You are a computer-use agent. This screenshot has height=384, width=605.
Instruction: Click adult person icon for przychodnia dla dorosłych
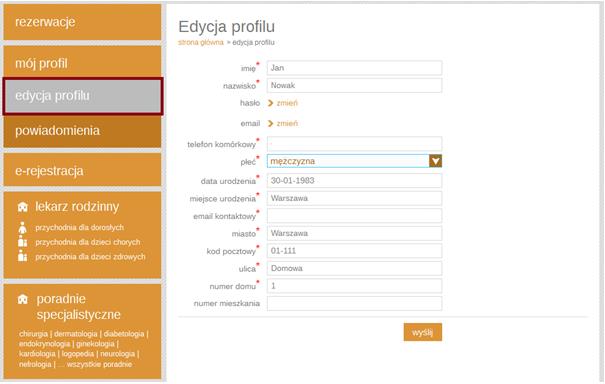[x=22, y=228]
